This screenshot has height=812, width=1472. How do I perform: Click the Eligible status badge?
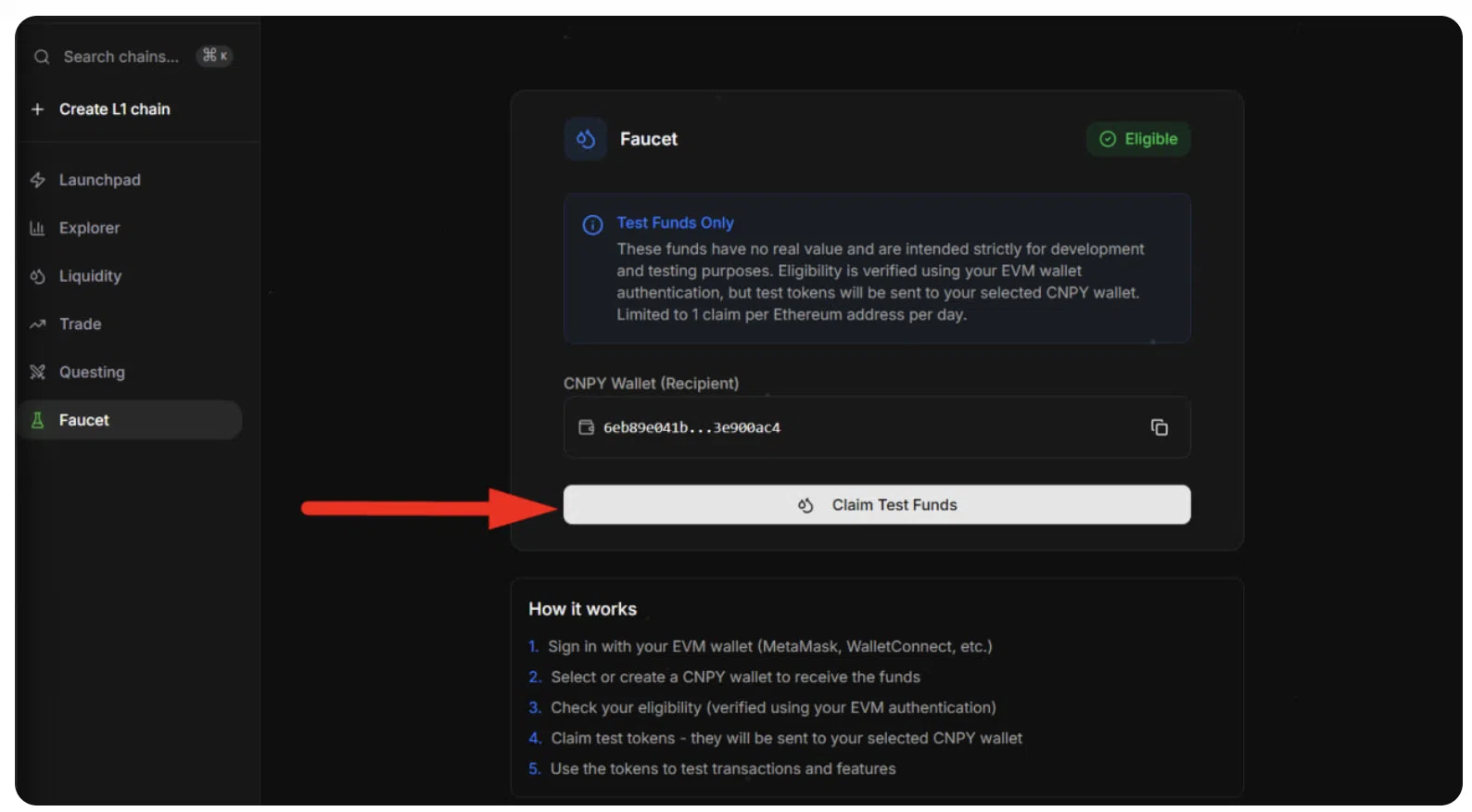(x=1138, y=139)
